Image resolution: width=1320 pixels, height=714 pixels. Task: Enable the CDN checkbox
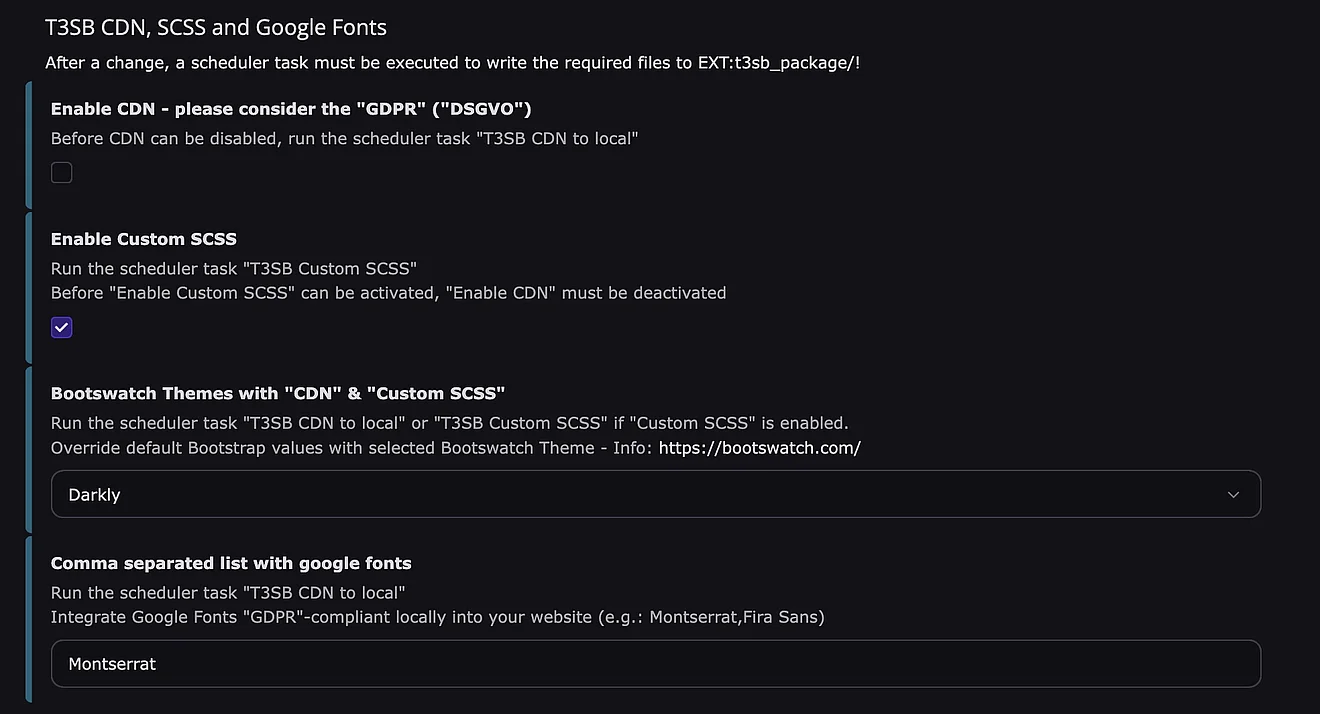(62, 173)
